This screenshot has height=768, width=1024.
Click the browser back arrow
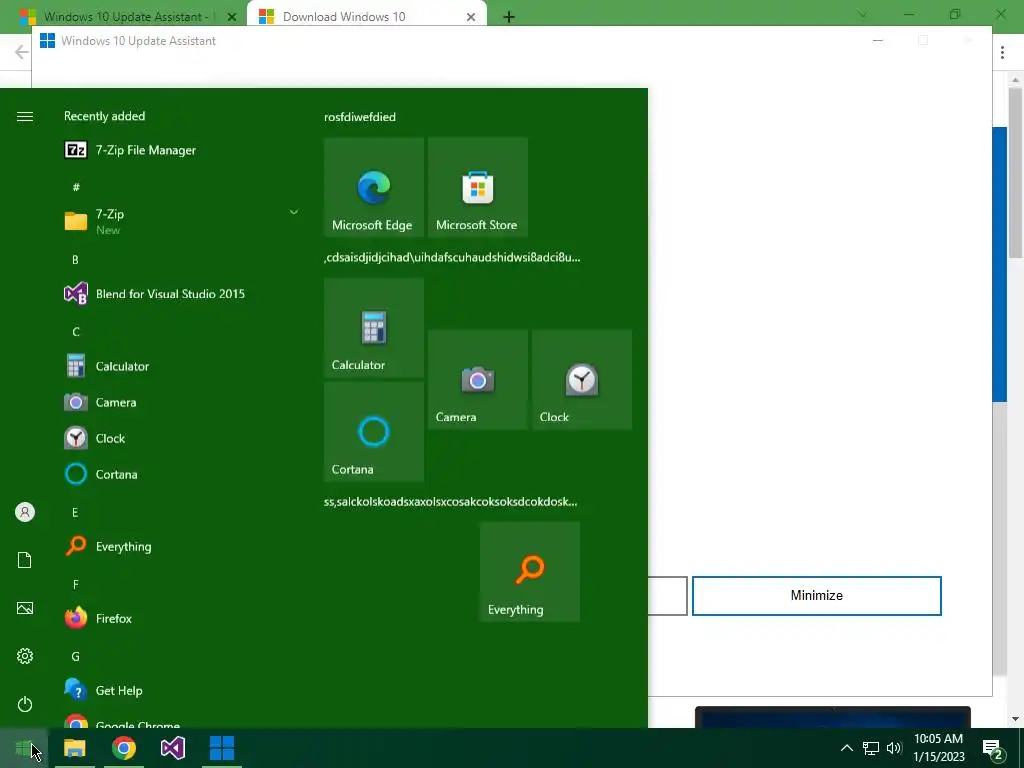[21, 52]
